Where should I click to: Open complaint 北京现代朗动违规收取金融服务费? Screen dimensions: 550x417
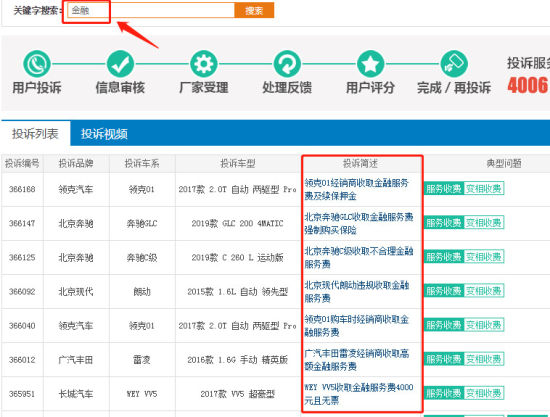pos(357,291)
